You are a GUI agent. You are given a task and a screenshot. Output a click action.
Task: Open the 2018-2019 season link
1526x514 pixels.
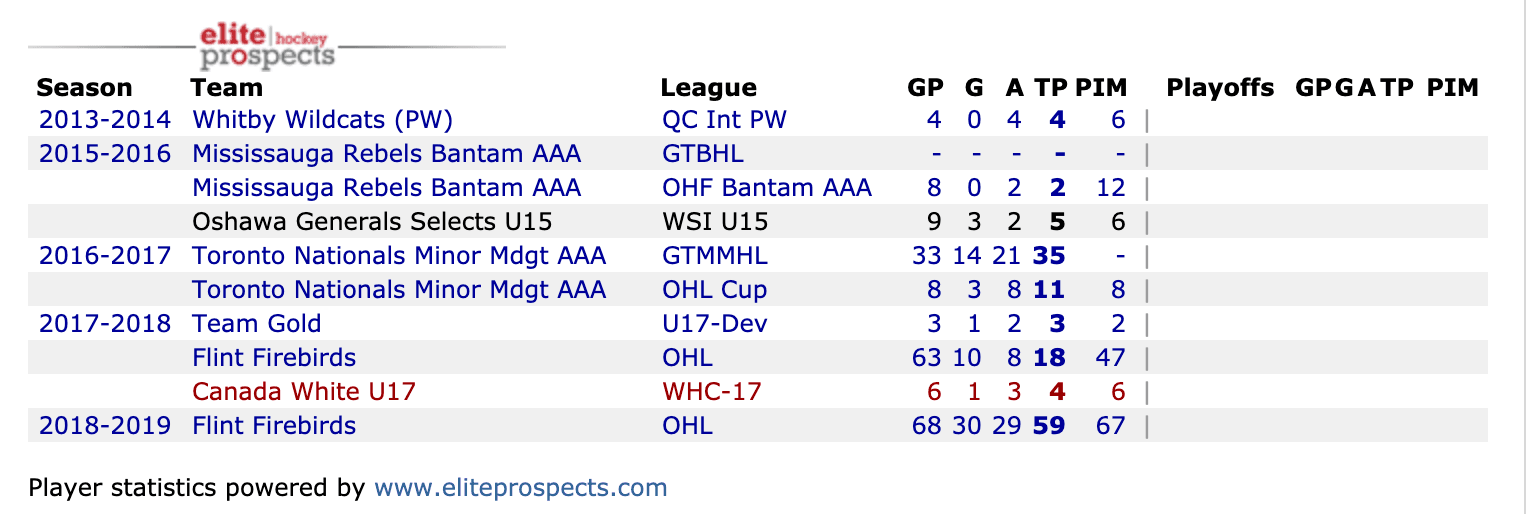point(105,426)
